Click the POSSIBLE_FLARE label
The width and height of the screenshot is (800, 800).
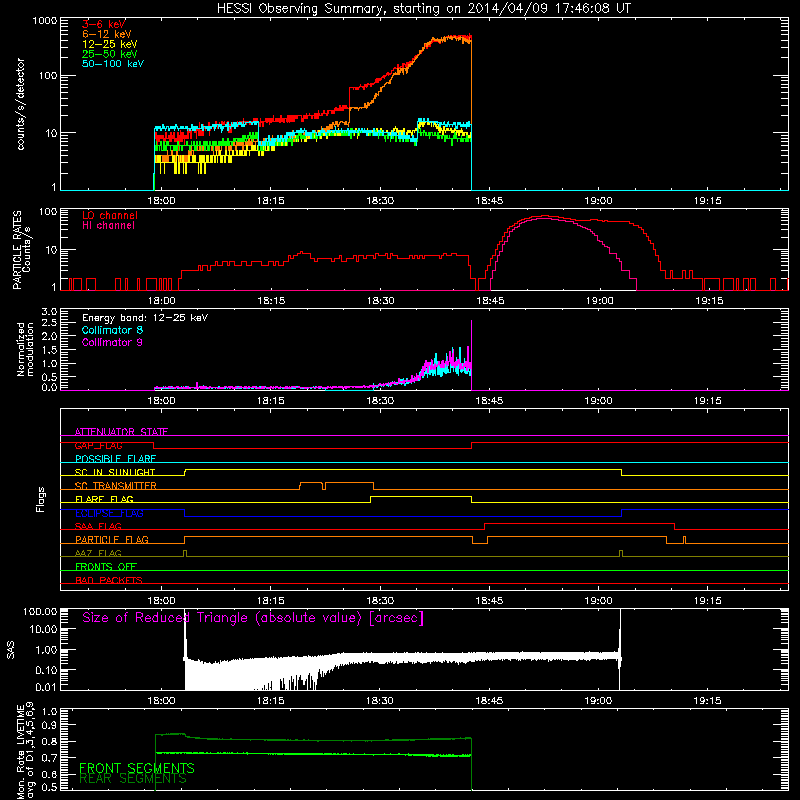(115, 459)
